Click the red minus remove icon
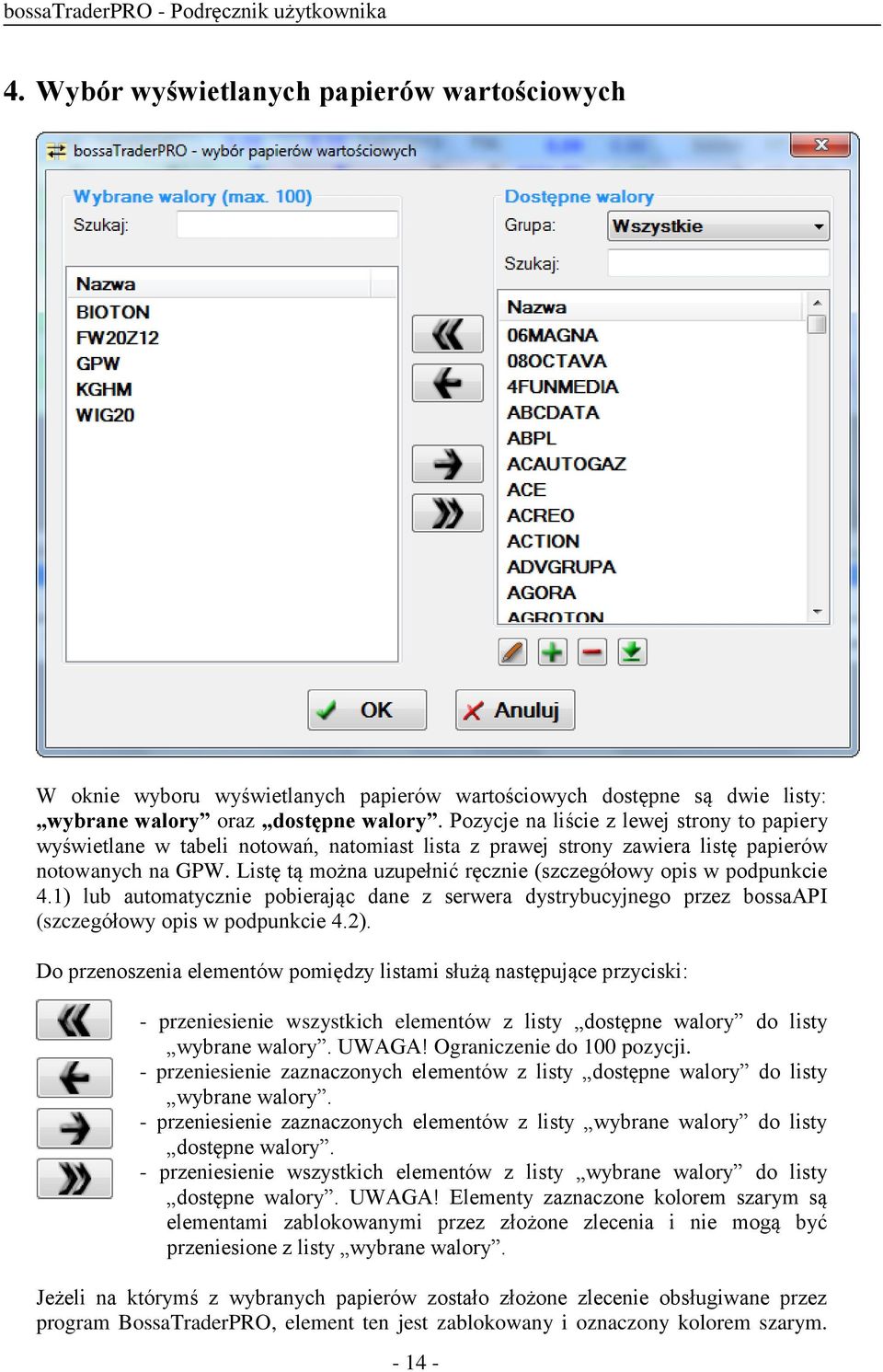 (x=592, y=652)
